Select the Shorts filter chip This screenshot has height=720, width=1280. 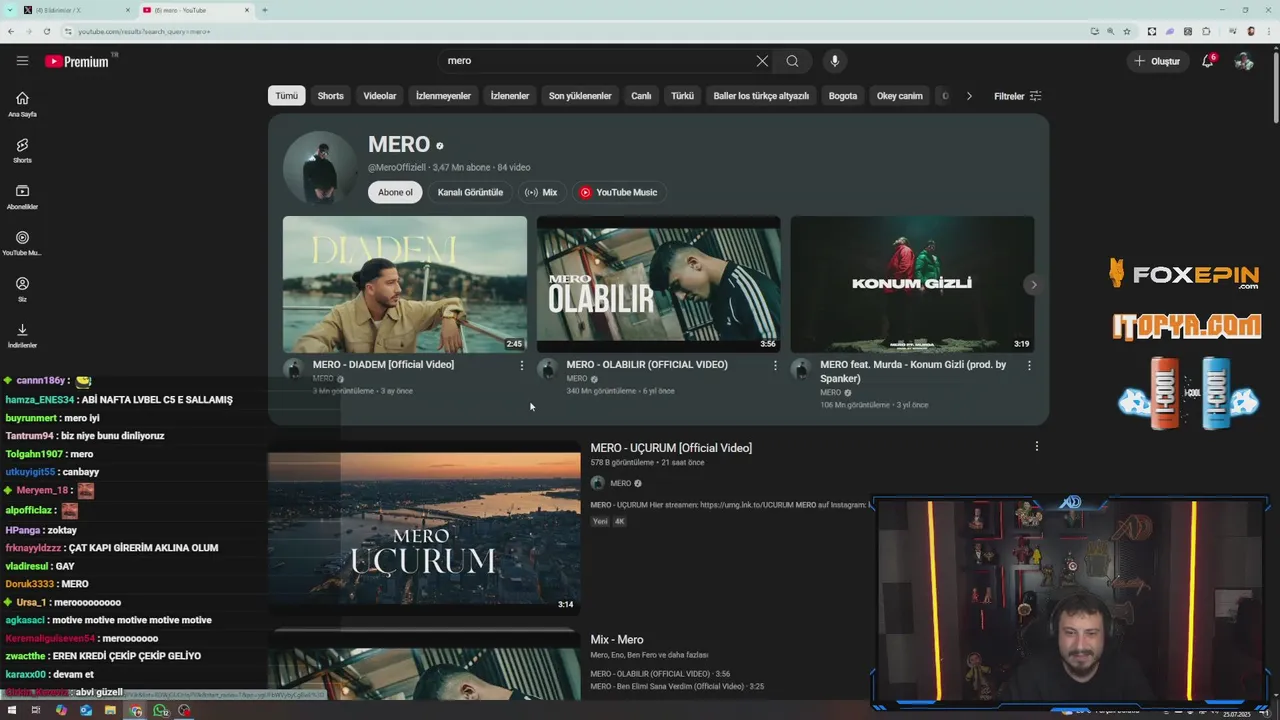[x=330, y=96]
